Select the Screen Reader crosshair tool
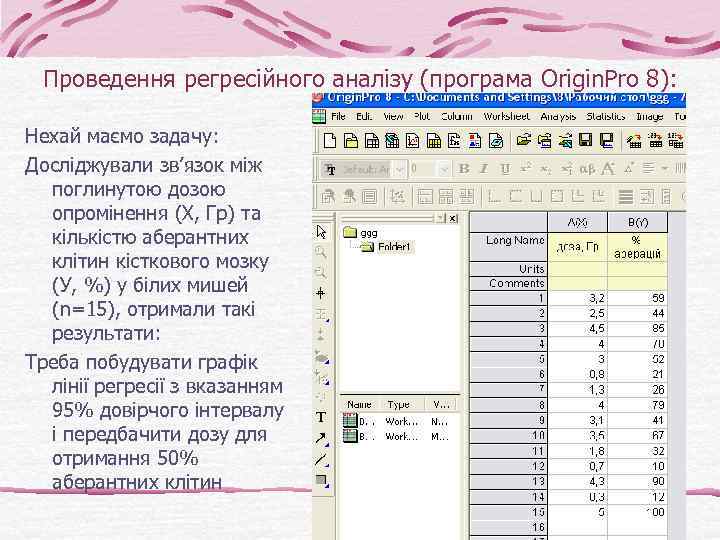This screenshot has height=540, width=720. [321, 293]
